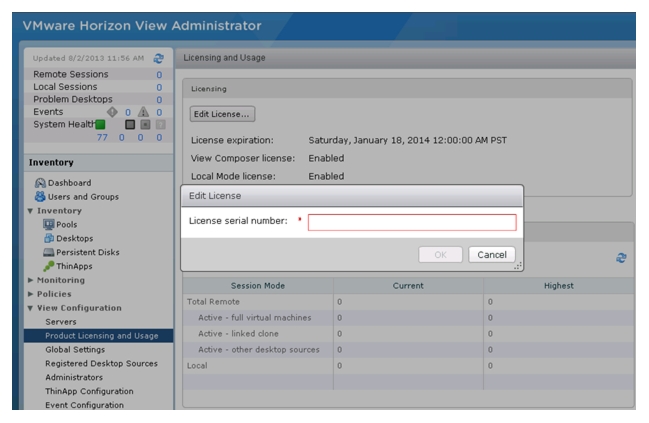Click the Problem Desktops count
Screen dimensions: 649x423
159,100
